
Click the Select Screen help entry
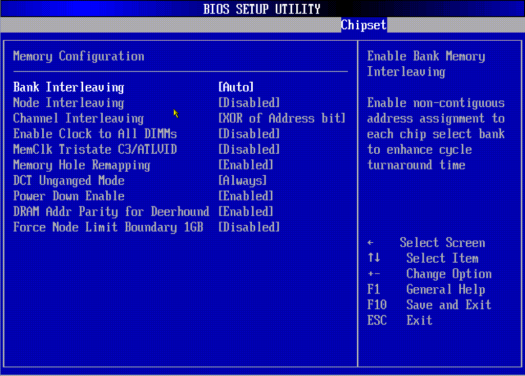(442, 243)
